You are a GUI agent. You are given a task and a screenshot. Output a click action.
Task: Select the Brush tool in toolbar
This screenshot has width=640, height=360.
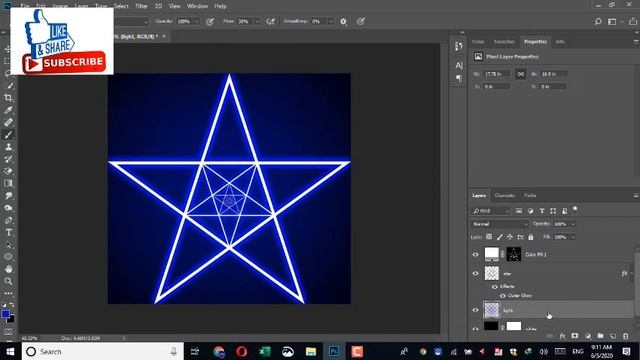(8, 135)
